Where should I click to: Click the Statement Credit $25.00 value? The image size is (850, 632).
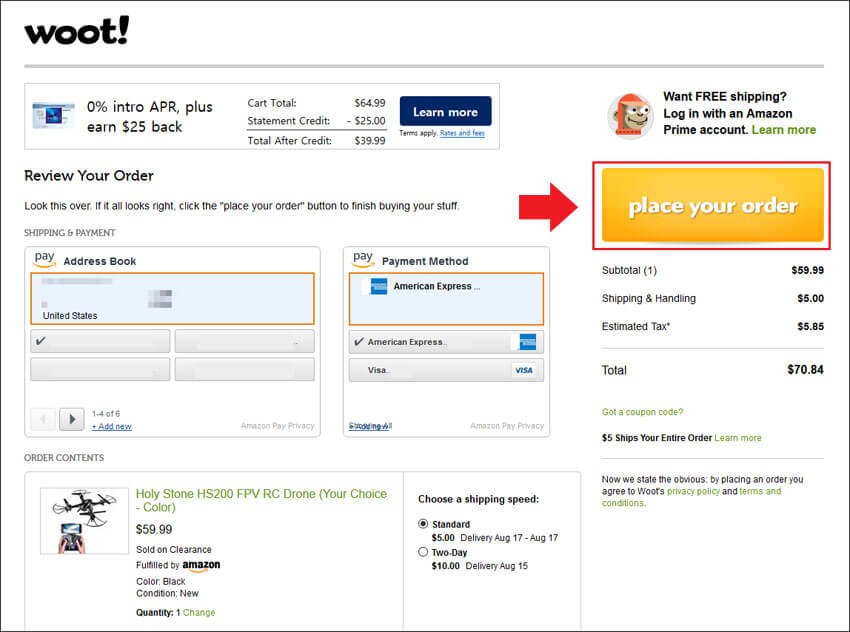tap(366, 121)
